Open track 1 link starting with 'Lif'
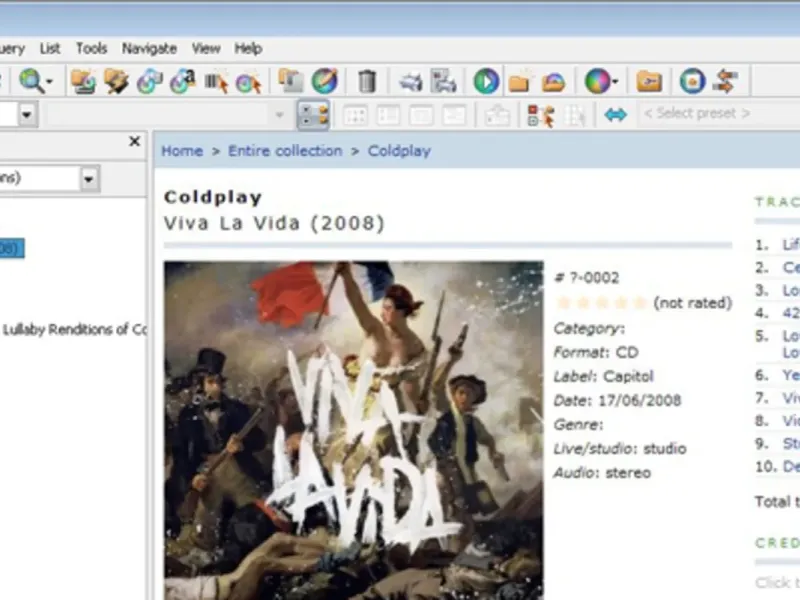The width and height of the screenshot is (800, 600). coord(791,245)
